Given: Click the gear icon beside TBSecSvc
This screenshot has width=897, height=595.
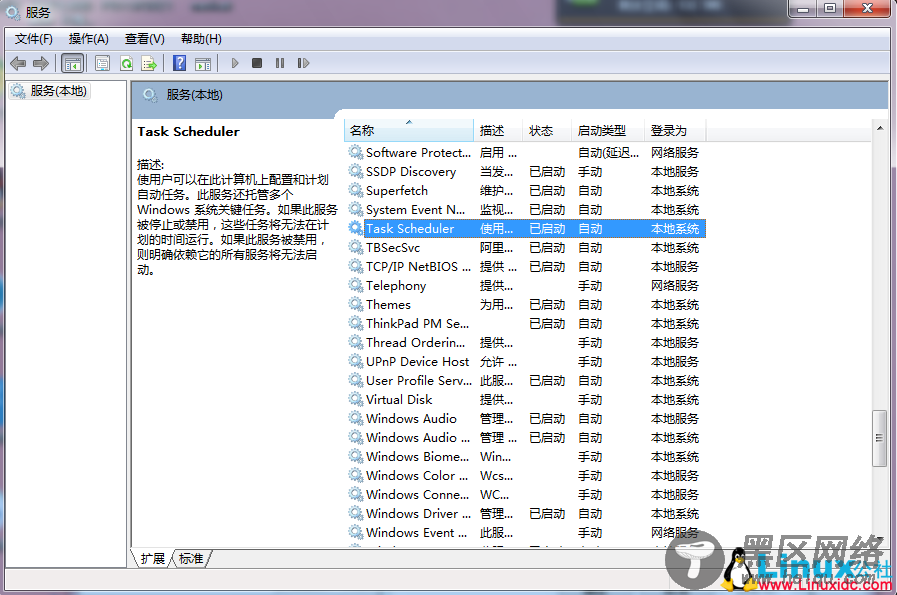Looking at the screenshot, I should (356, 247).
